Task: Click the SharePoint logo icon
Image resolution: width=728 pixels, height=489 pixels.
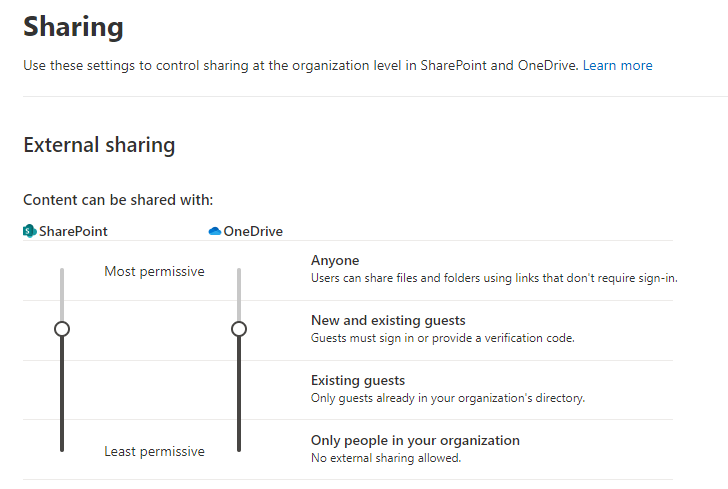Action: 30,231
